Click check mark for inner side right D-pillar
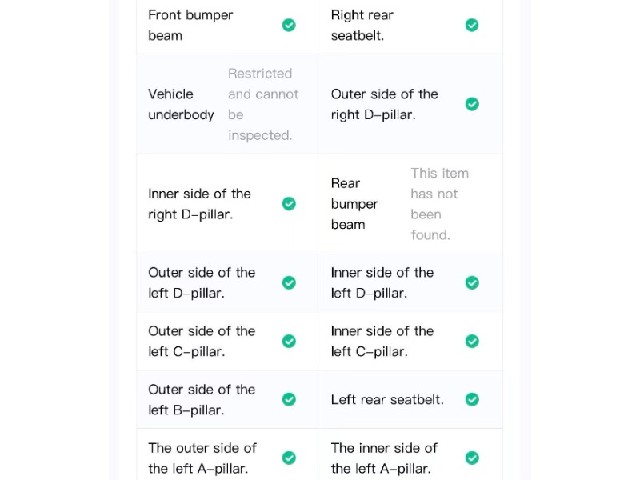The image size is (640, 480). (289, 203)
